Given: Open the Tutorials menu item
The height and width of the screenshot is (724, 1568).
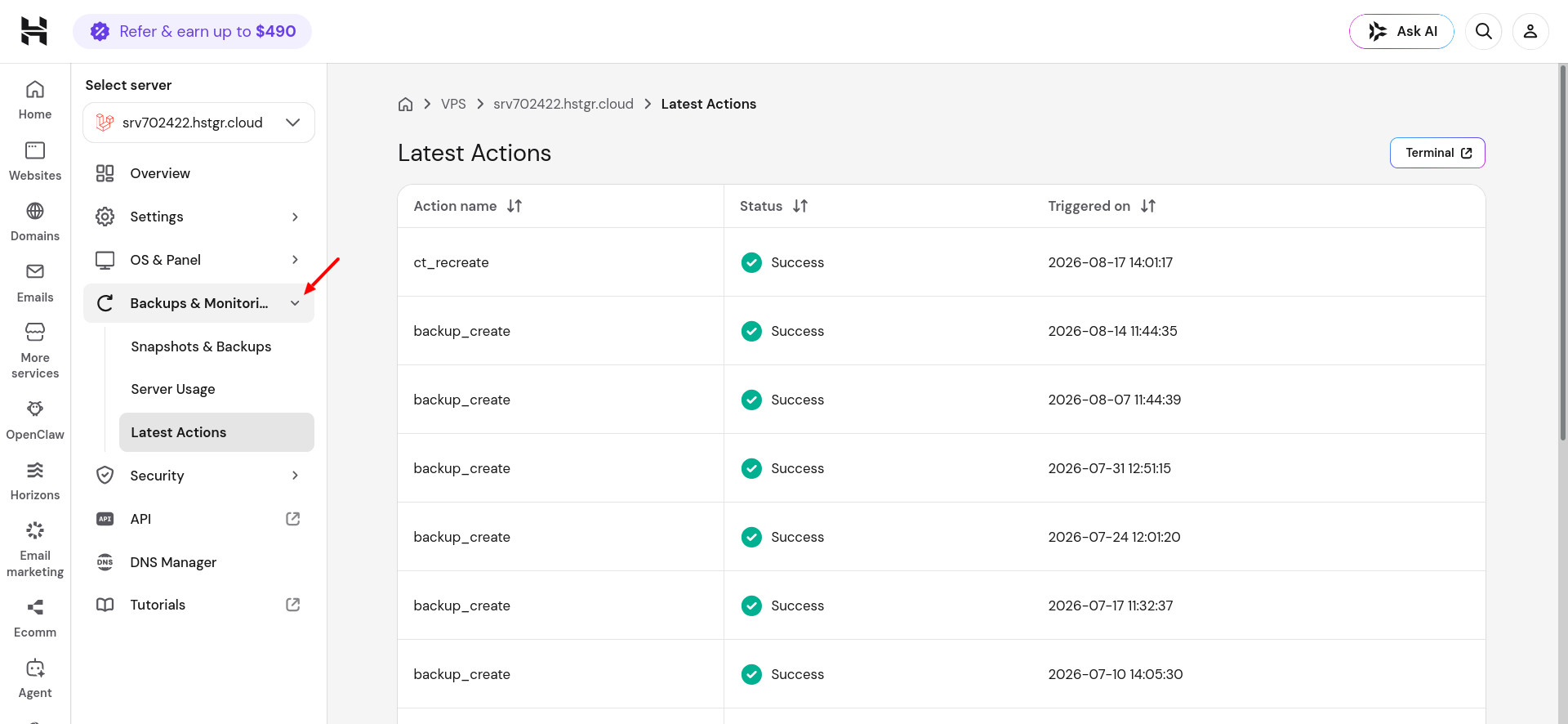Looking at the screenshot, I should [x=198, y=605].
